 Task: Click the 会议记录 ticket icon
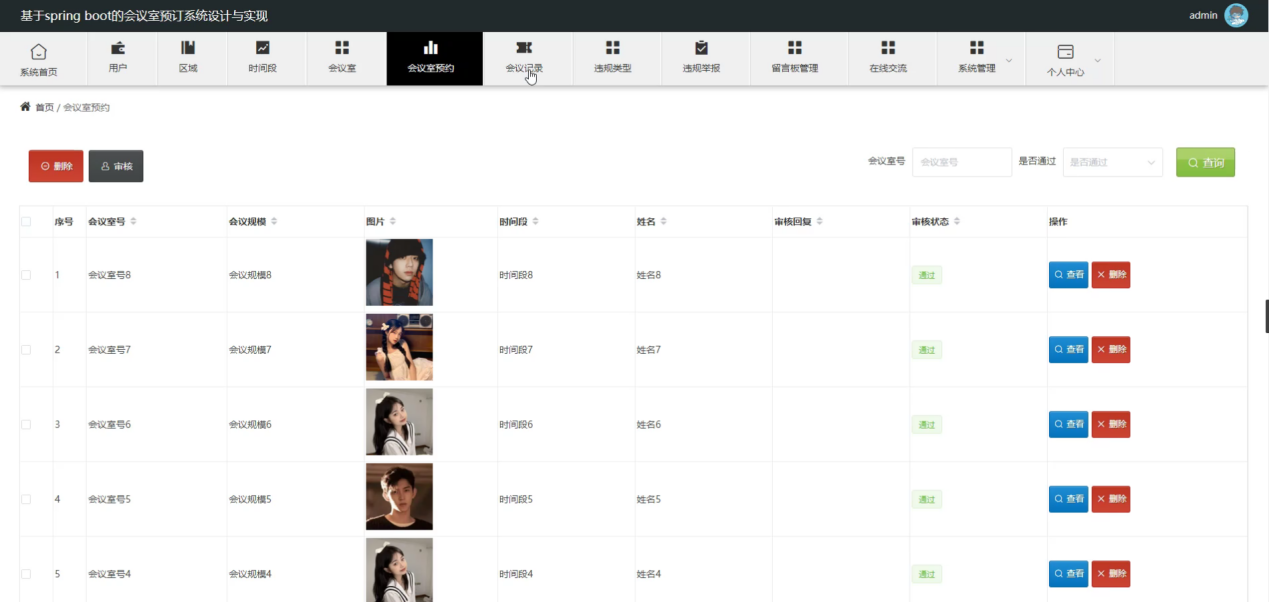[x=524, y=48]
